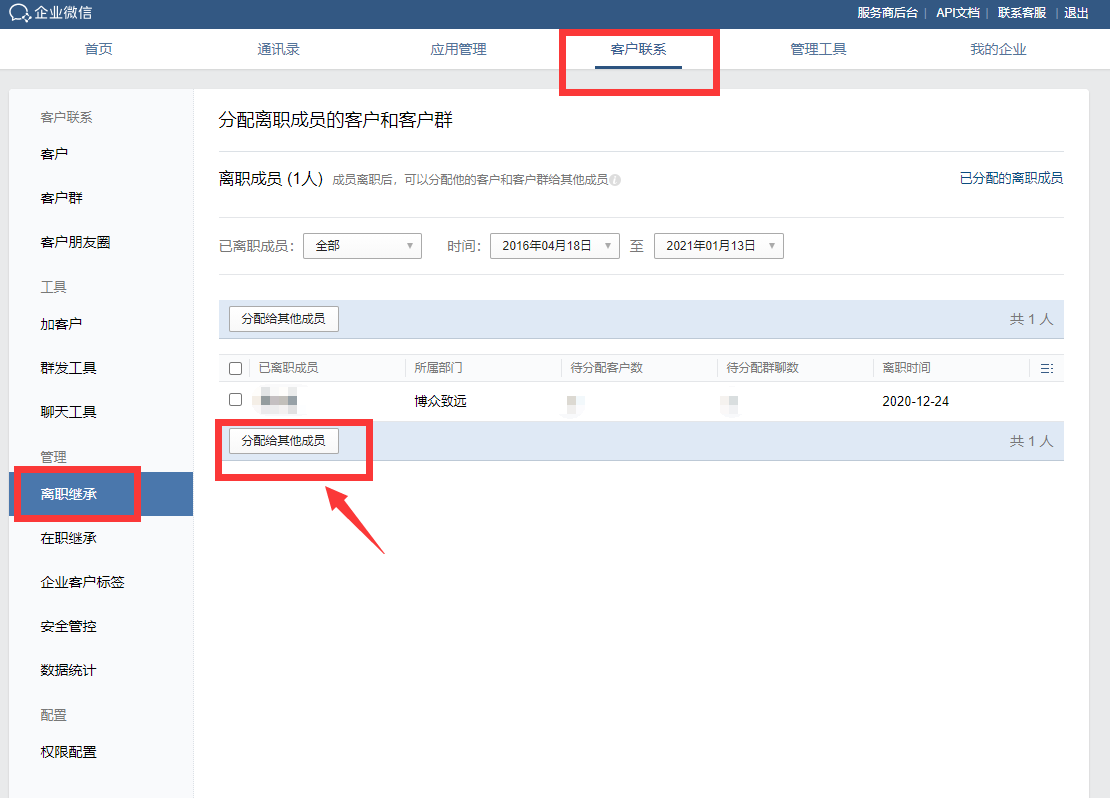The width and height of the screenshot is (1110, 798).
Task: Switch to the 通讯录 tab
Action: click(278, 49)
